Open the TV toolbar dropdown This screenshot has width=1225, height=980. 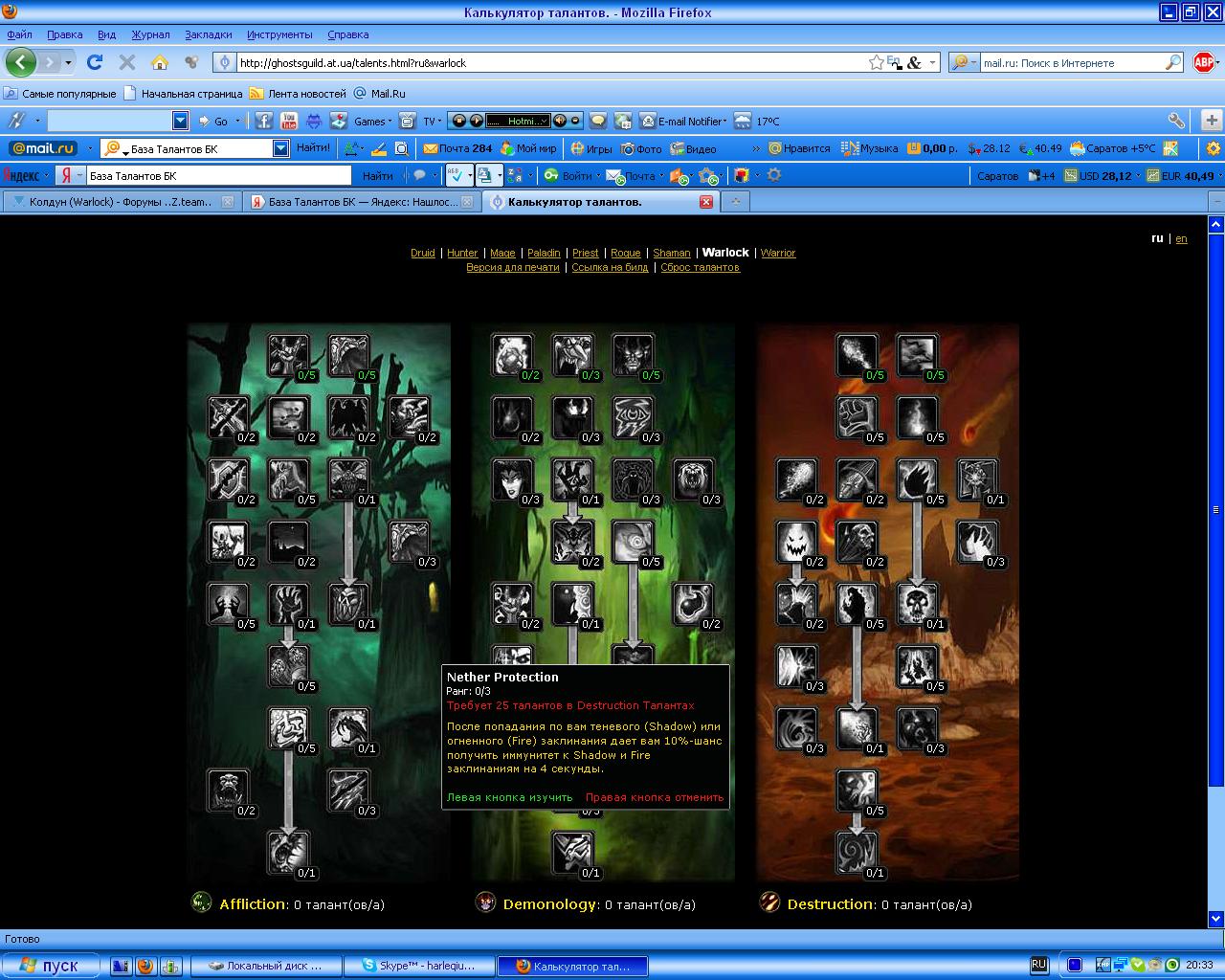point(437,122)
